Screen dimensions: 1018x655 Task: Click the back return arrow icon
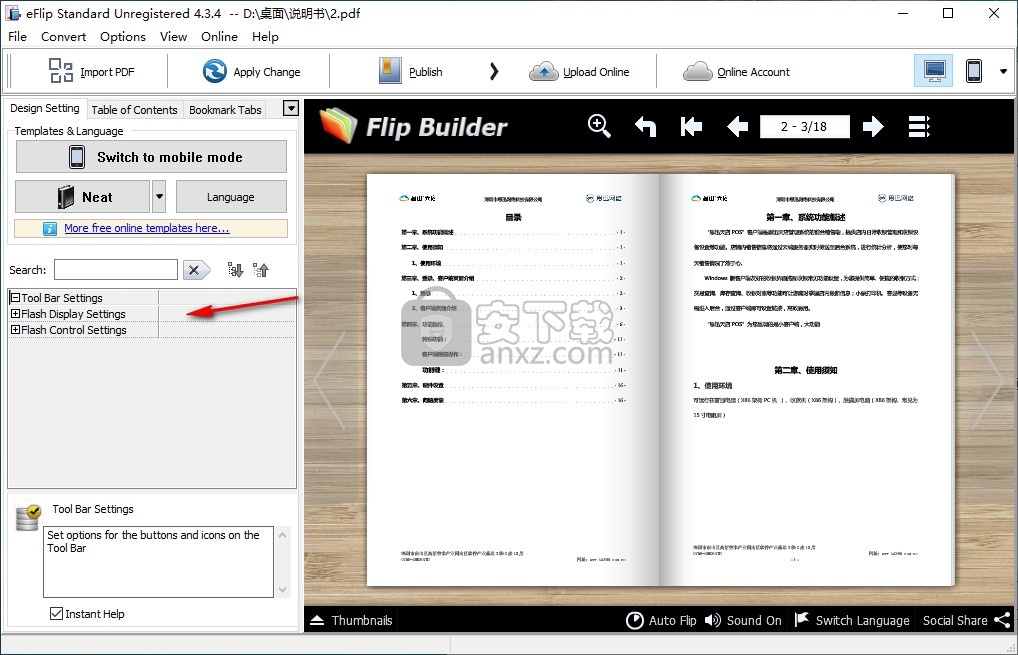pos(645,126)
